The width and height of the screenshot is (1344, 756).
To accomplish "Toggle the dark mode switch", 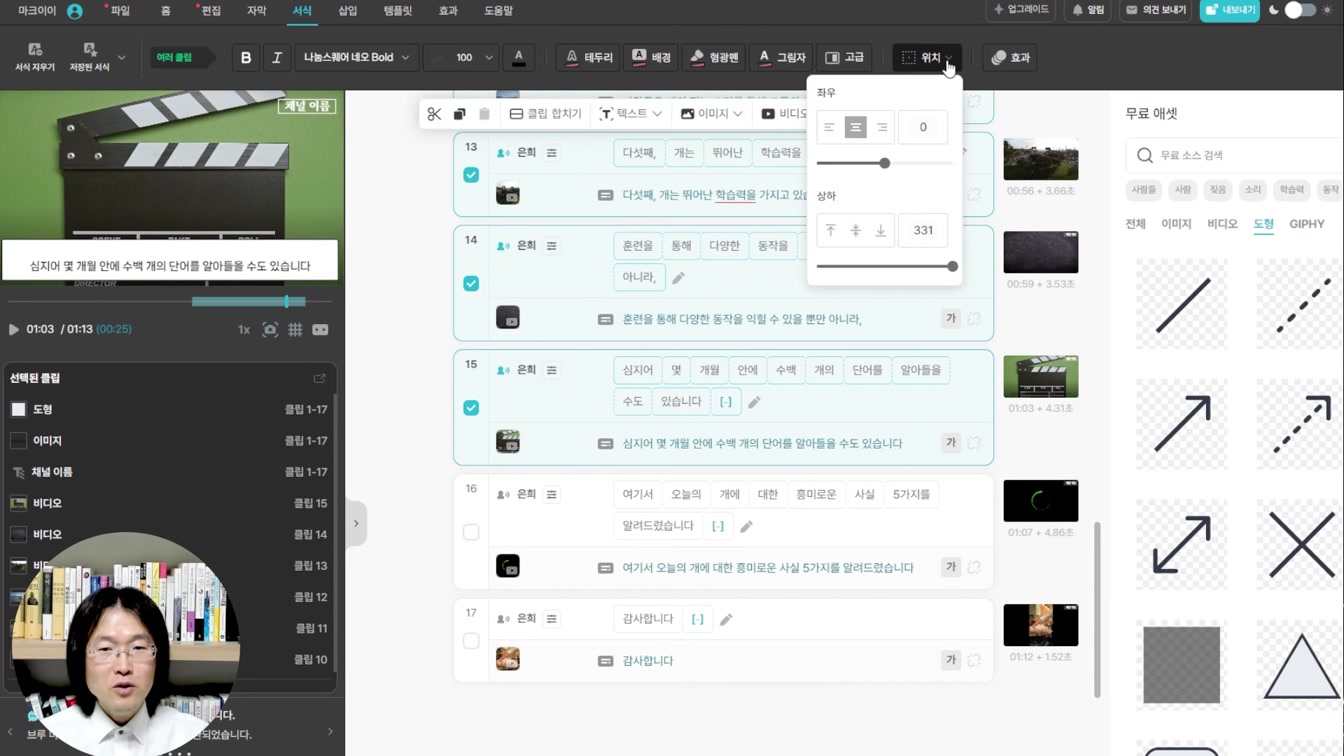I will [x=1300, y=10].
